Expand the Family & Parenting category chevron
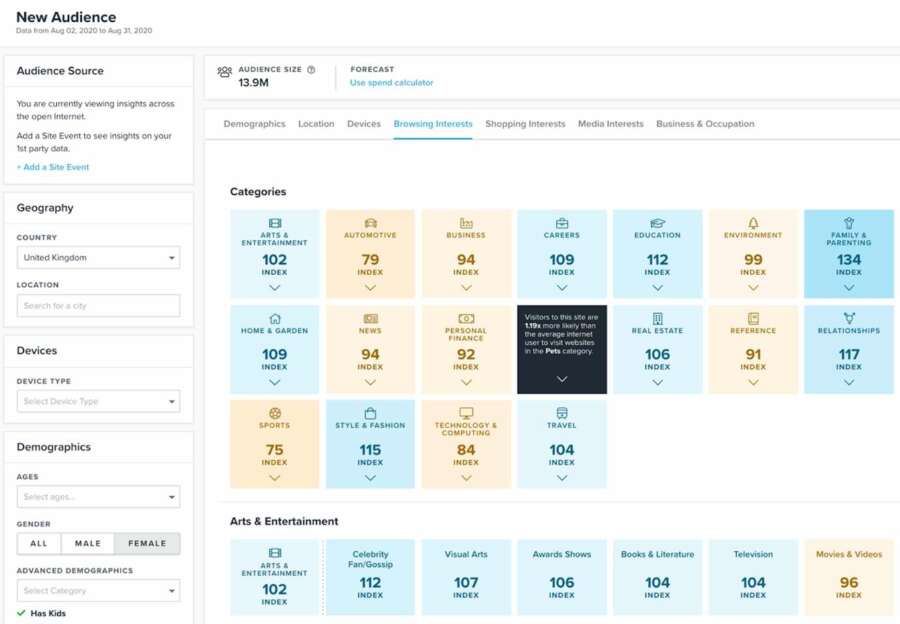This screenshot has width=900, height=624. (x=848, y=288)
